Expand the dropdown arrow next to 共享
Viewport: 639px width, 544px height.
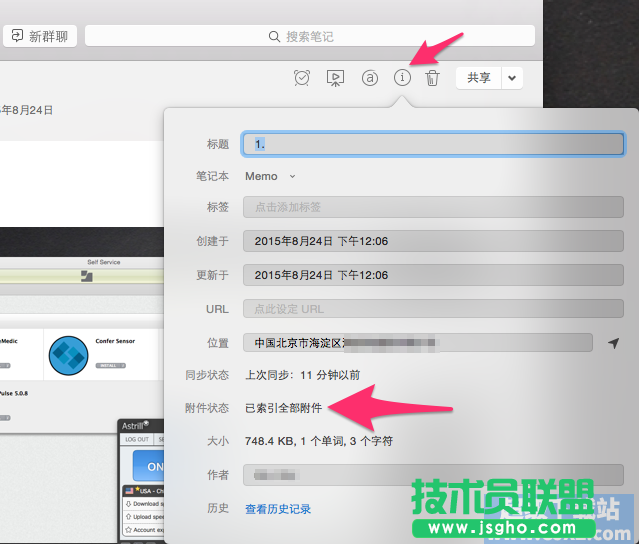point(512,78)
